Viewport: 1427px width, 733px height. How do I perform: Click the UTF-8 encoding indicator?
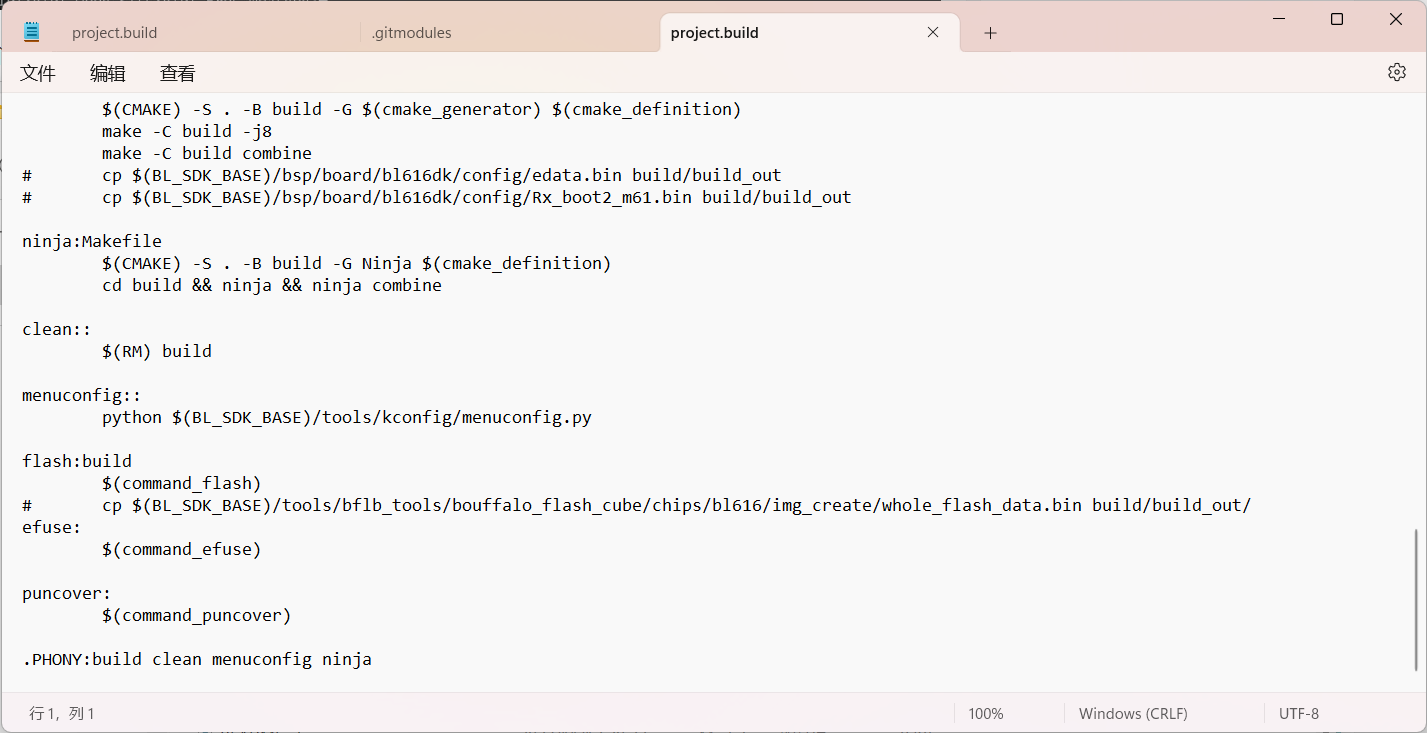[1299, 714]
